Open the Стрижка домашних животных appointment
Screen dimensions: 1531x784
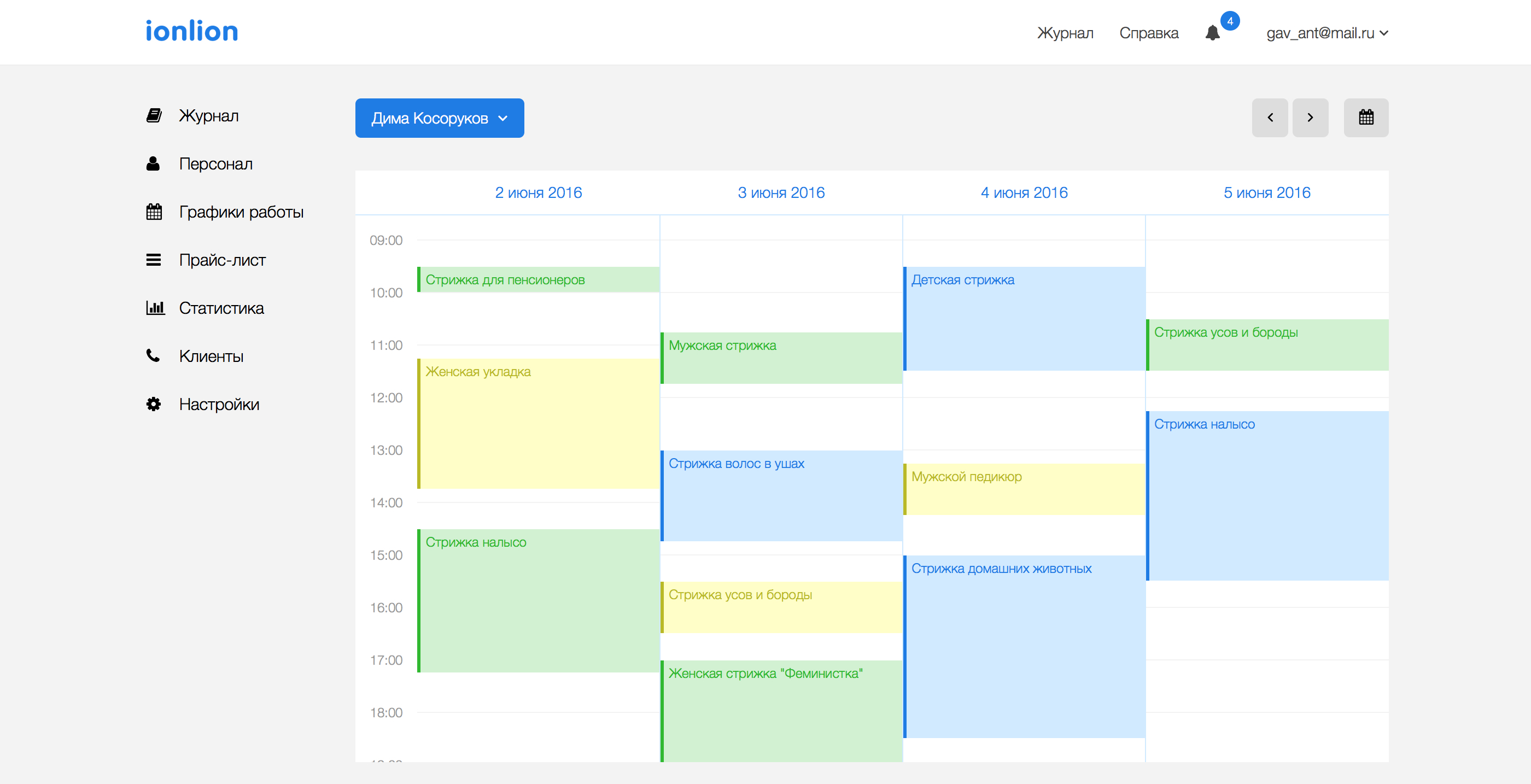[1024, 646]
